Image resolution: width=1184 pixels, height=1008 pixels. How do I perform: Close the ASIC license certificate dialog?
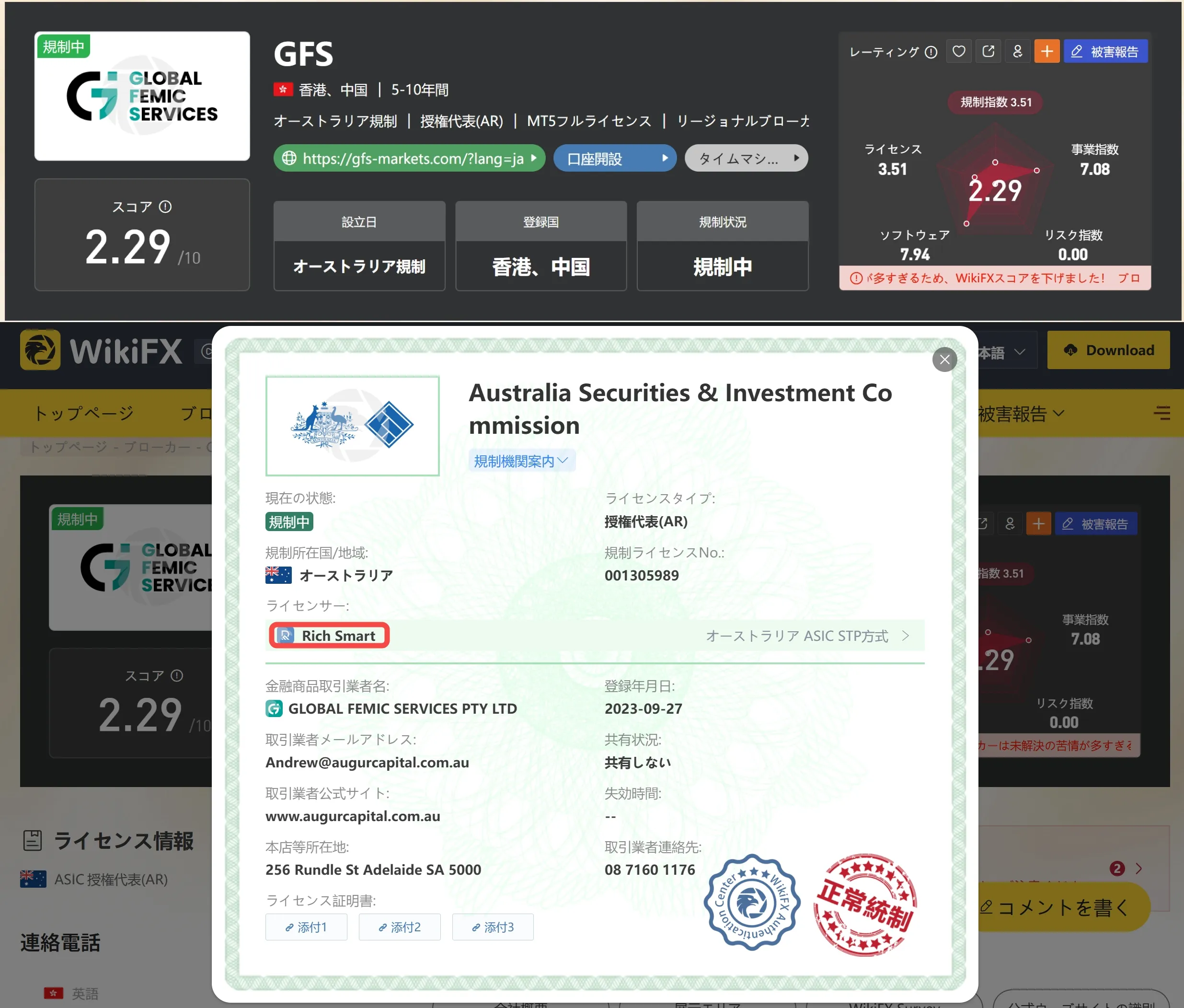(x=945, y=359)
